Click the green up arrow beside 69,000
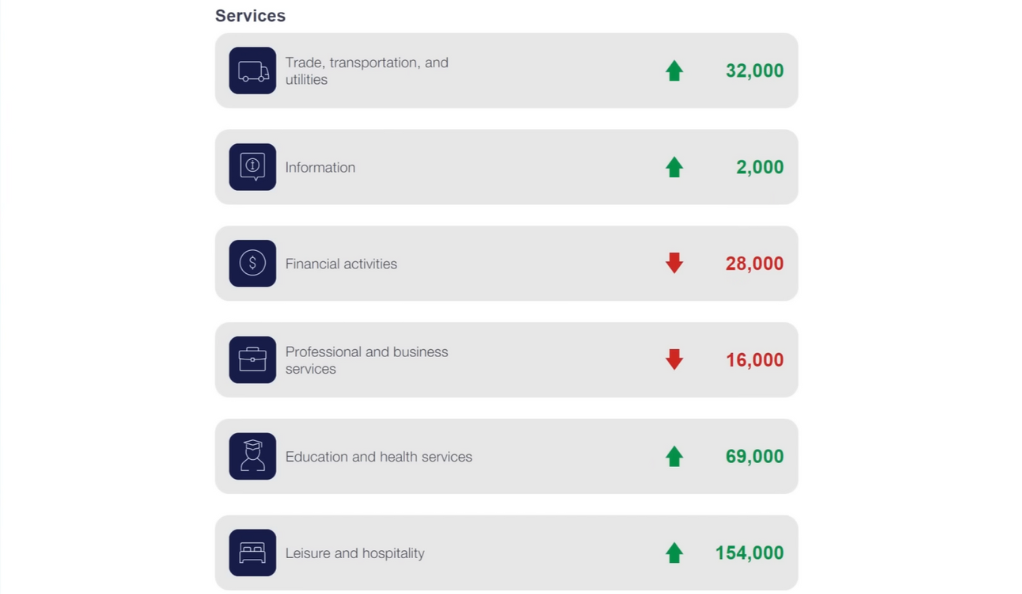This screenshot has height=594, width=1022. click(674, 456)
